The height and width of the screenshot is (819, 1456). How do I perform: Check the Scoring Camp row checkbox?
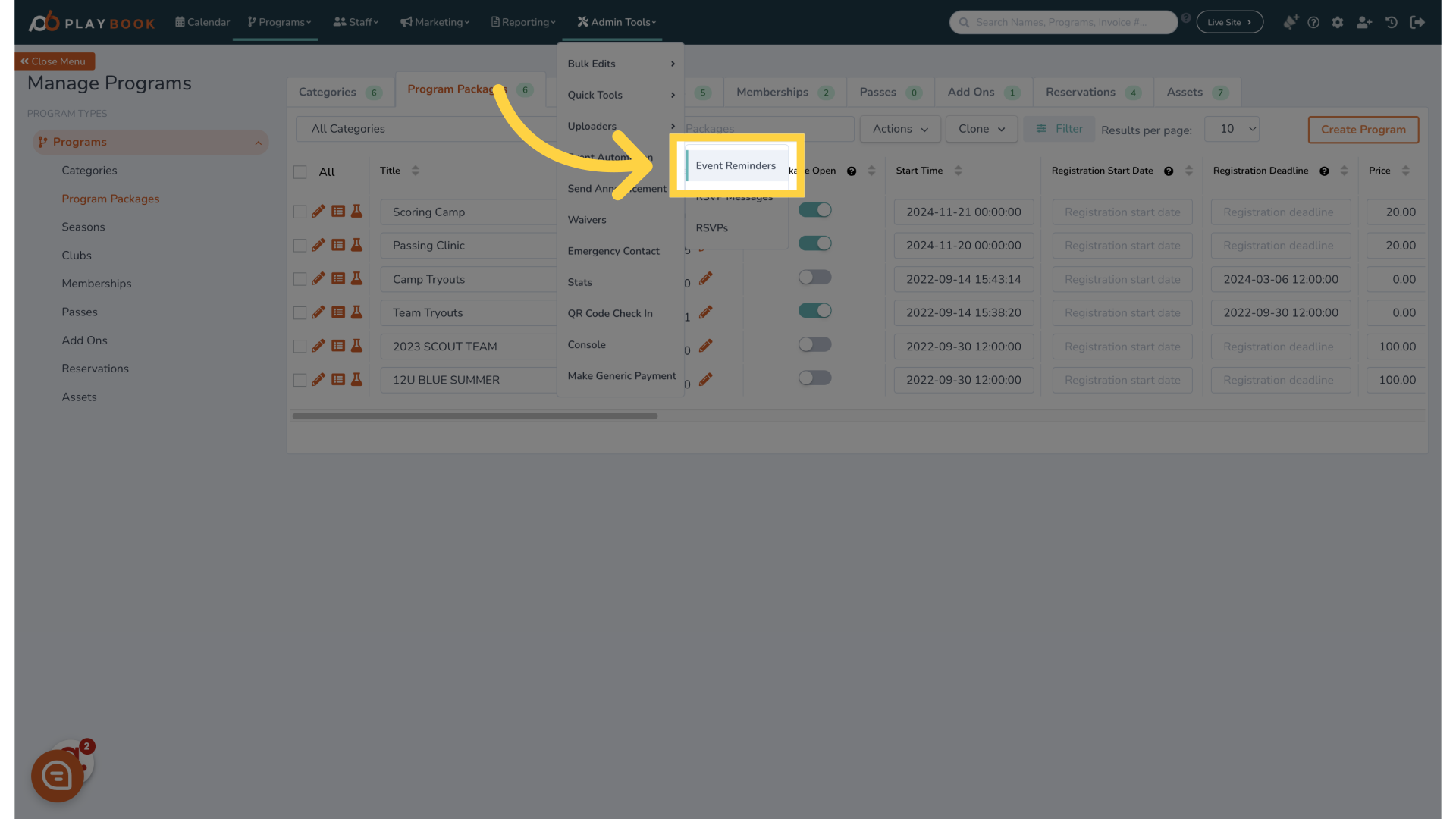tap(300, 212)
